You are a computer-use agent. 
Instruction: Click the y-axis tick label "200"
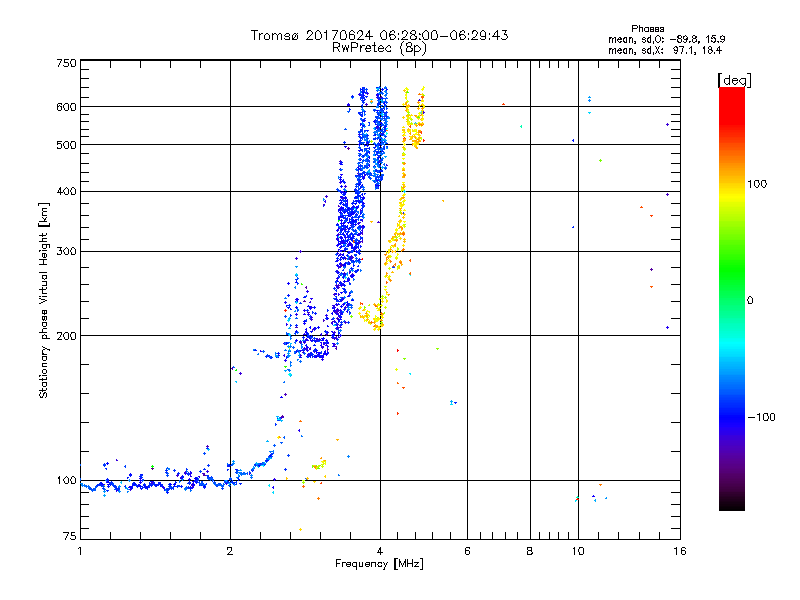pos(66,336)
